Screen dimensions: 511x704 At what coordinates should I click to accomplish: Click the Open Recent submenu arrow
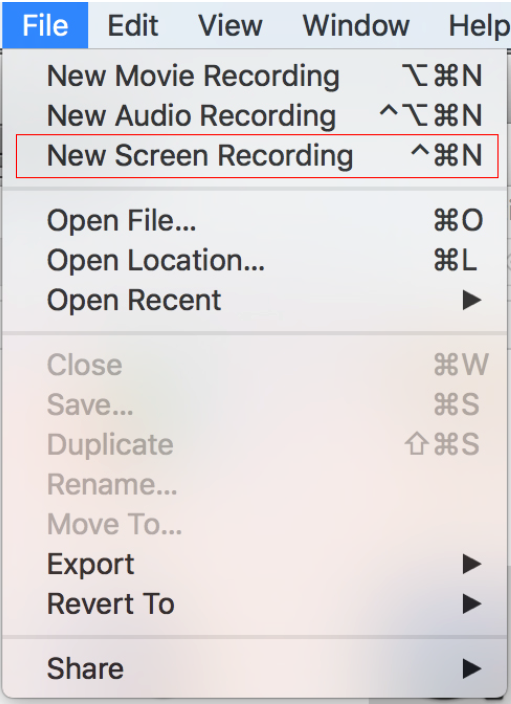(472, 300)
